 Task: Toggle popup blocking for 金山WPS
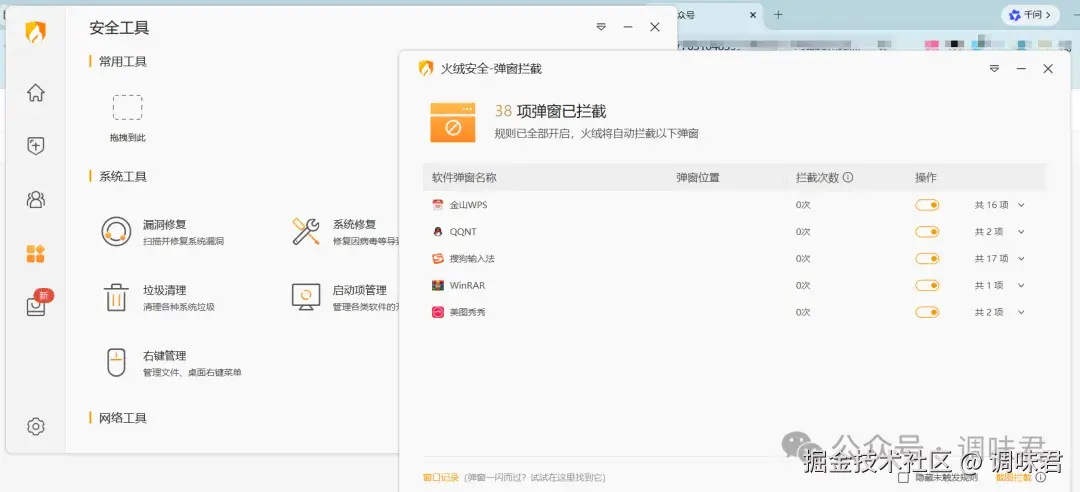tap(927, 205)
